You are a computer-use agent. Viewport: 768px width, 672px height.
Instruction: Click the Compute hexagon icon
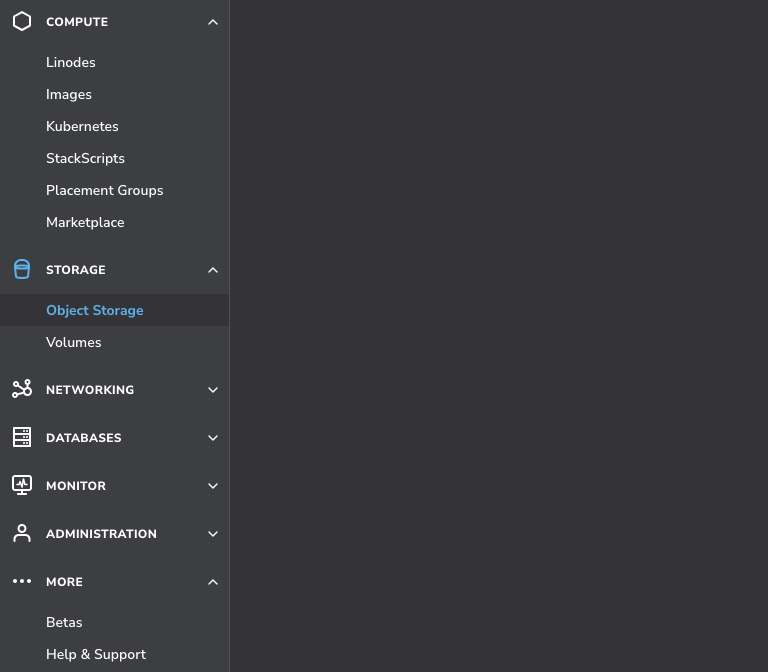22,22
